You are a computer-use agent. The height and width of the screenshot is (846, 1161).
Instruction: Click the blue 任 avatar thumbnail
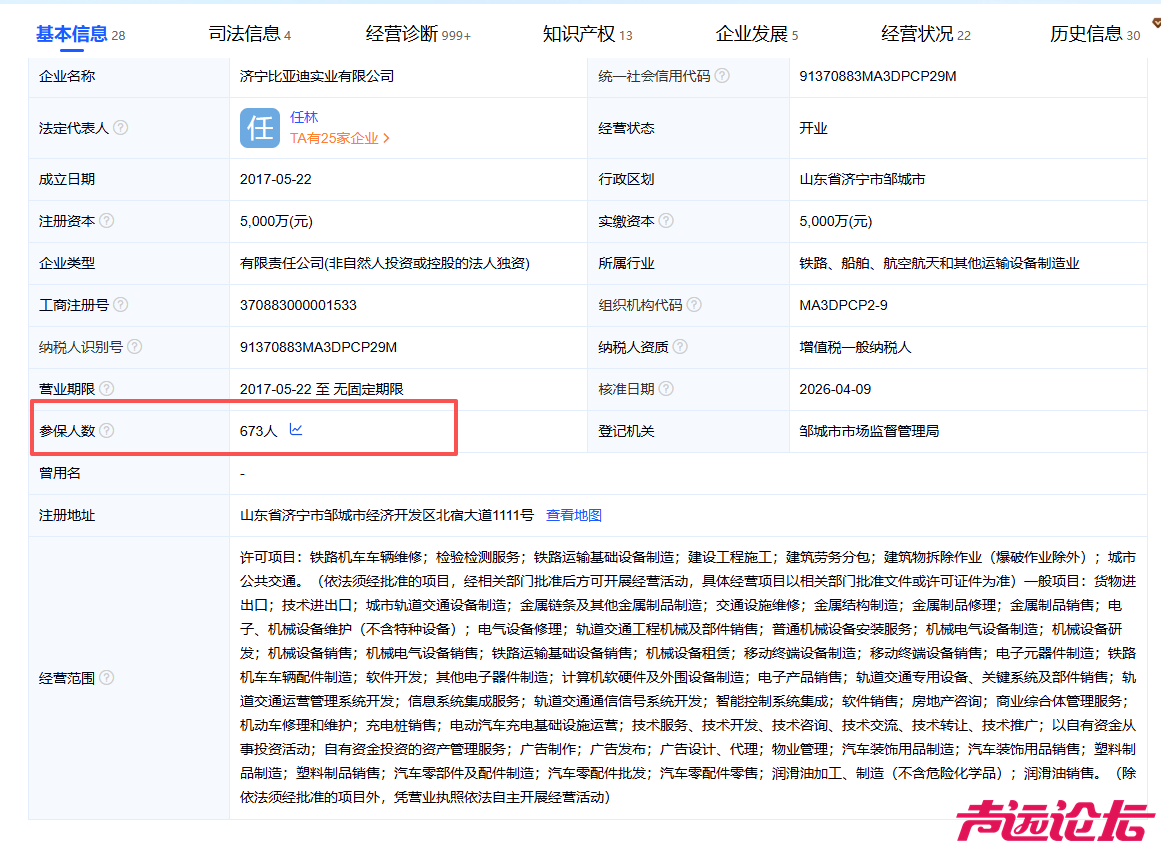(x=260, y=128)
